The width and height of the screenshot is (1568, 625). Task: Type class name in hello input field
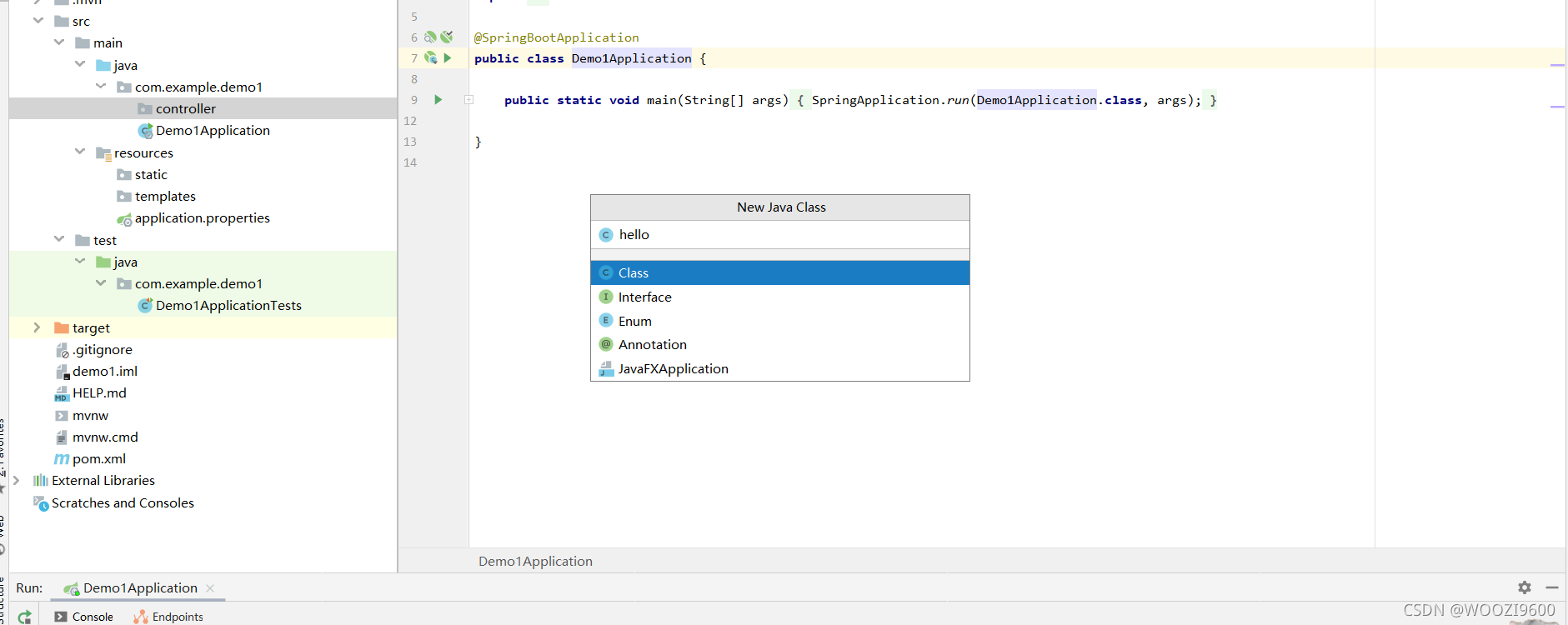pos(780,235)
